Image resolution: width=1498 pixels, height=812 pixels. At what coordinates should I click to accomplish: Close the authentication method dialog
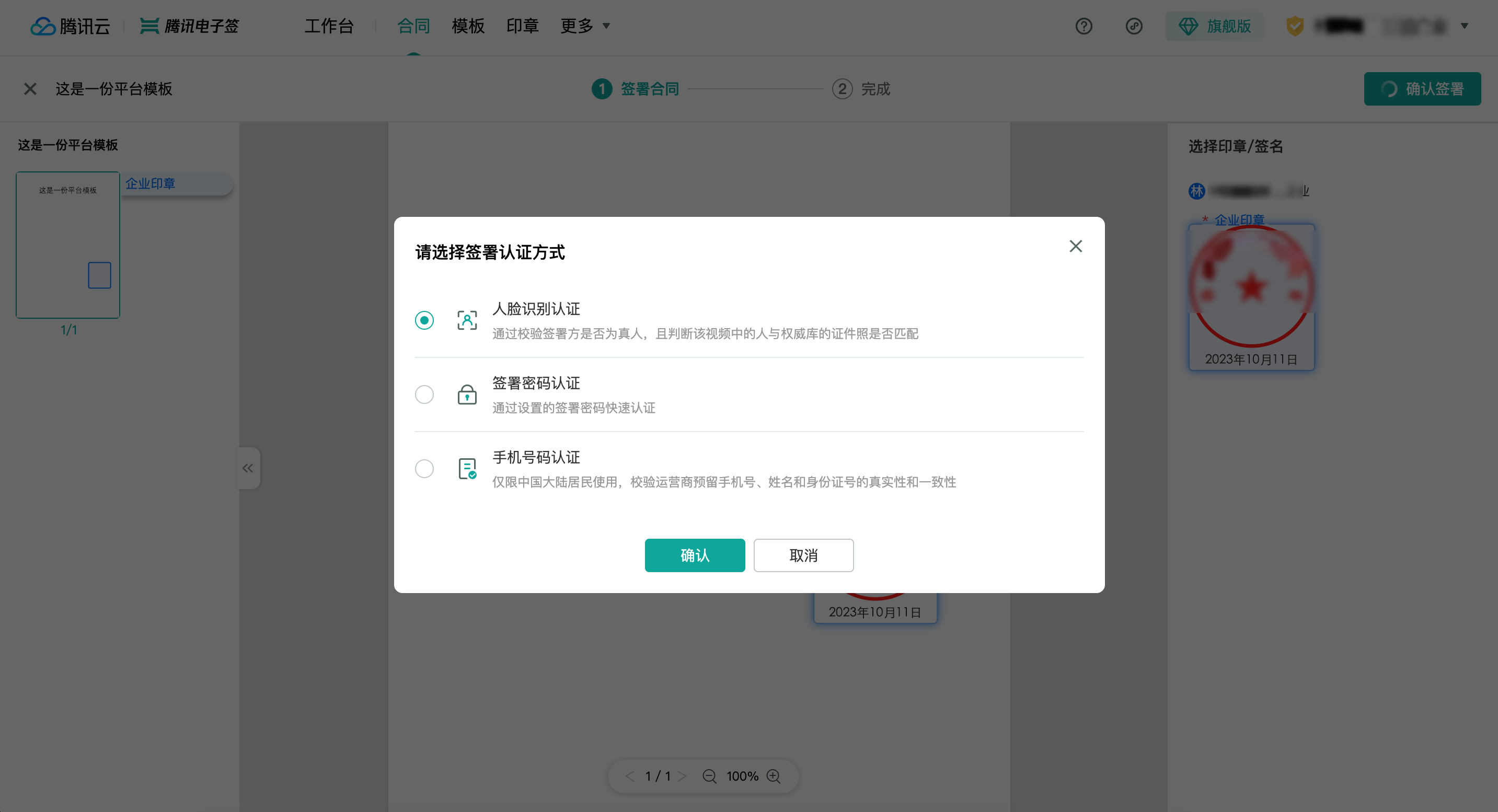pyautogui.click(x=1075, y=246)
